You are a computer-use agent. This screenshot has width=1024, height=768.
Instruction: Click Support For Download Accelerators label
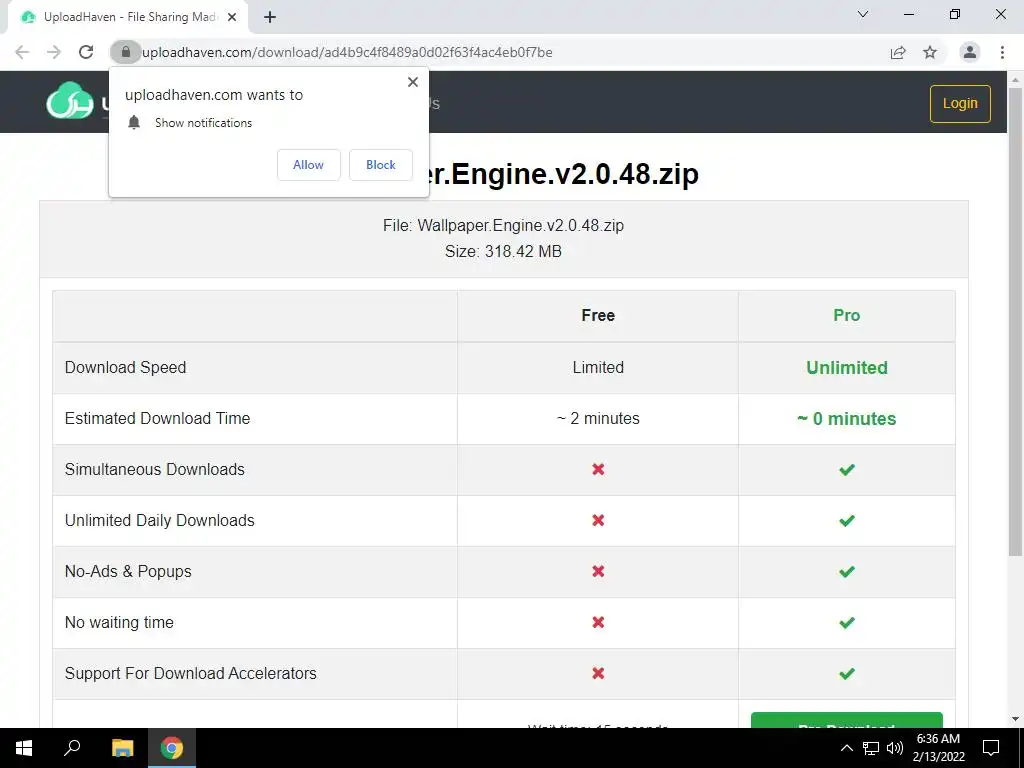pyautogui.click(x=191, y=673)
